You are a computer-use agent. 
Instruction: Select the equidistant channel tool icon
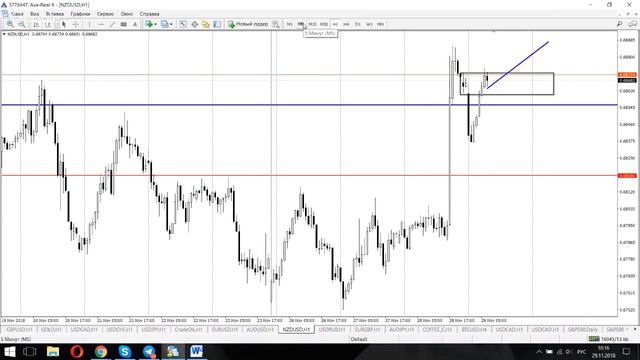click(124, 24)
